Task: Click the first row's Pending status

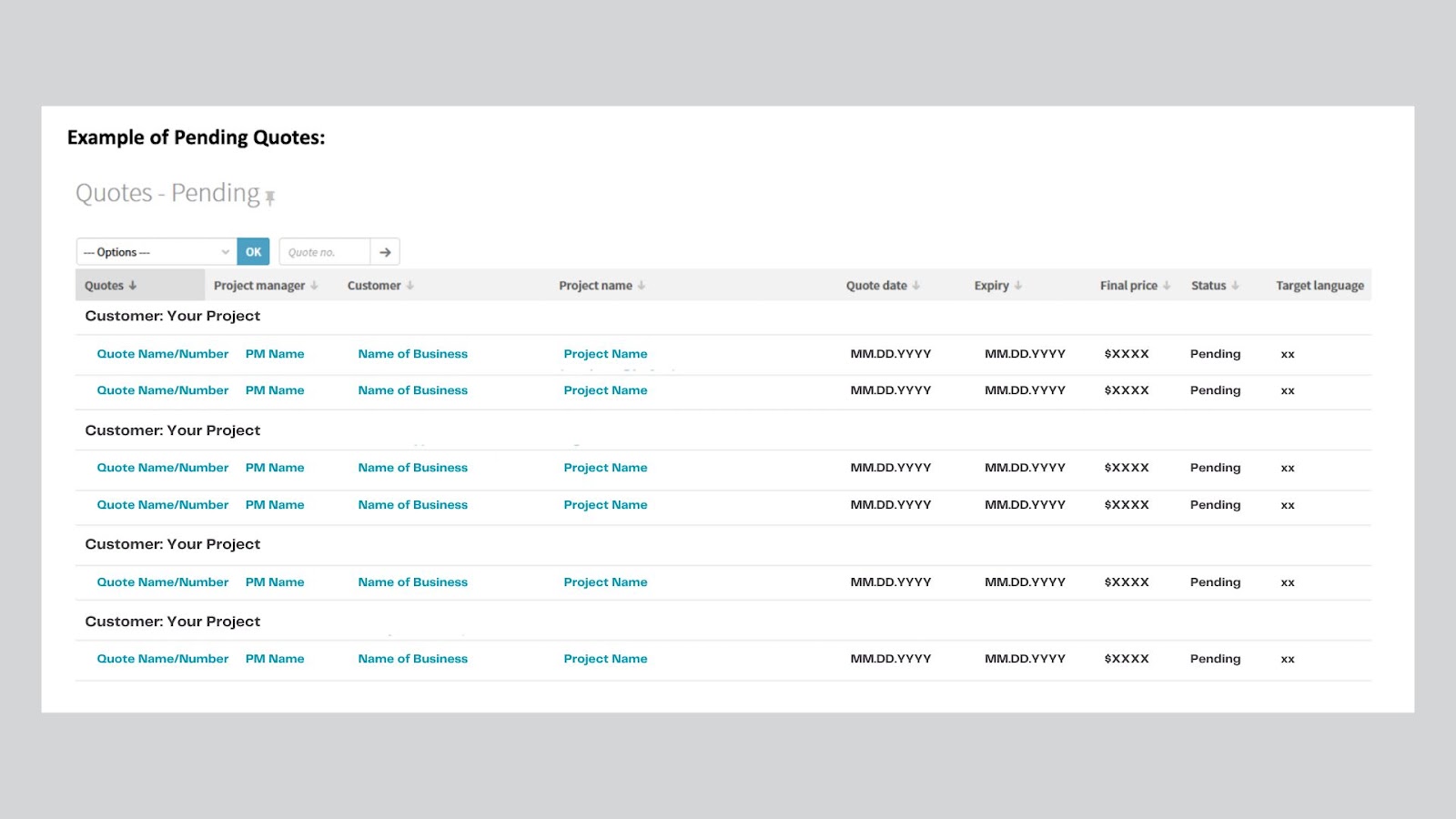Action: point(1215,354)
